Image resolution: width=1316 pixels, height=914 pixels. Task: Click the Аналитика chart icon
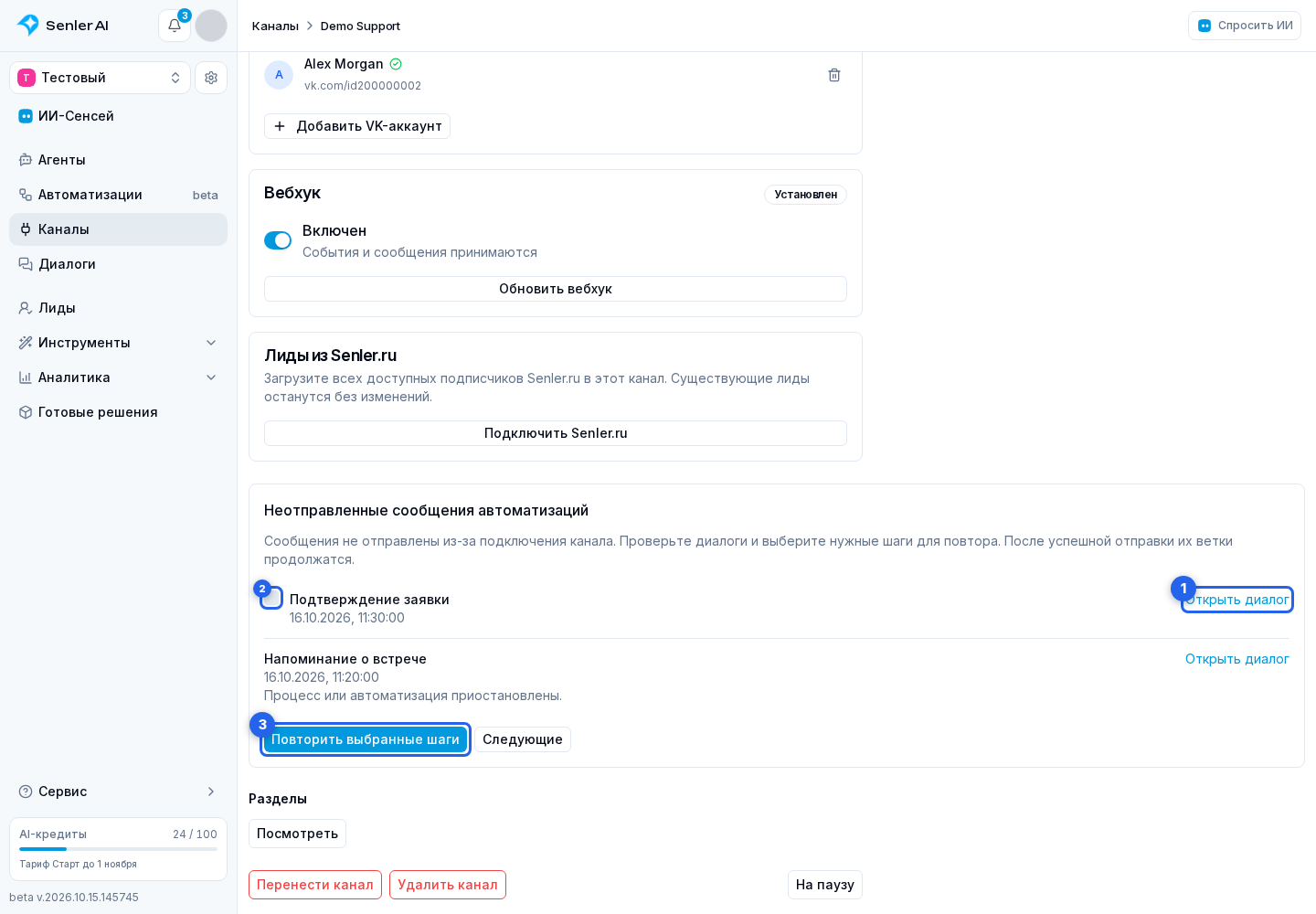[26, 377]
